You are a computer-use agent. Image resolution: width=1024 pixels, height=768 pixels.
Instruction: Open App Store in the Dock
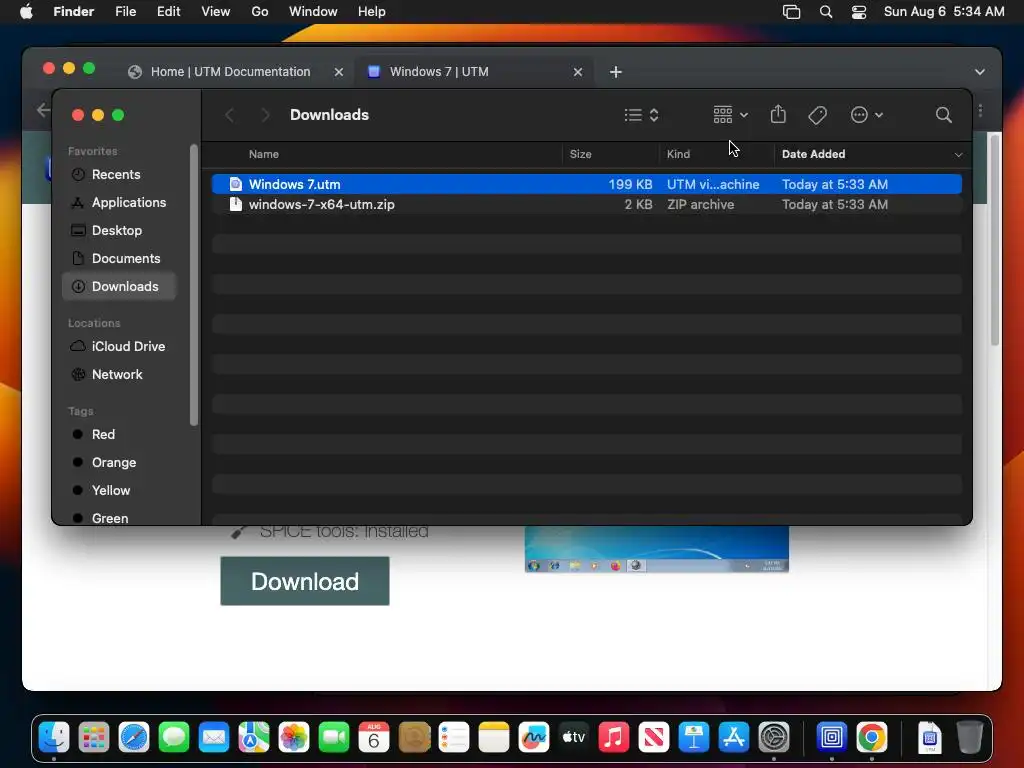tap(734, 738)
